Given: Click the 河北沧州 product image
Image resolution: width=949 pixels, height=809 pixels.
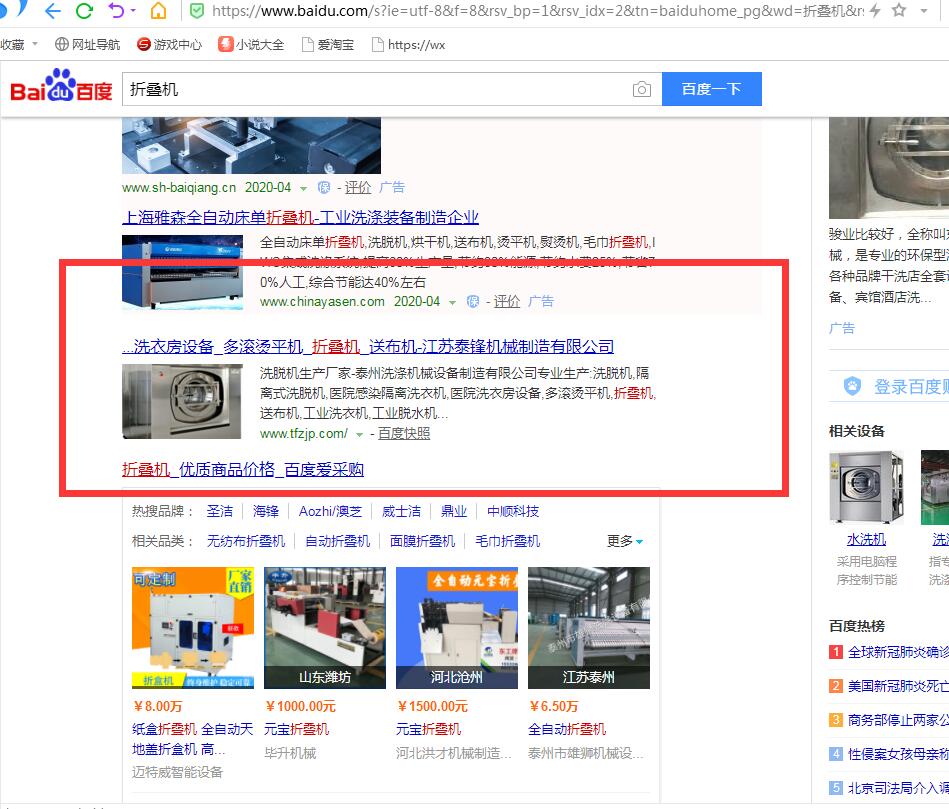Looking at the screenshot, I should (457, 628).
